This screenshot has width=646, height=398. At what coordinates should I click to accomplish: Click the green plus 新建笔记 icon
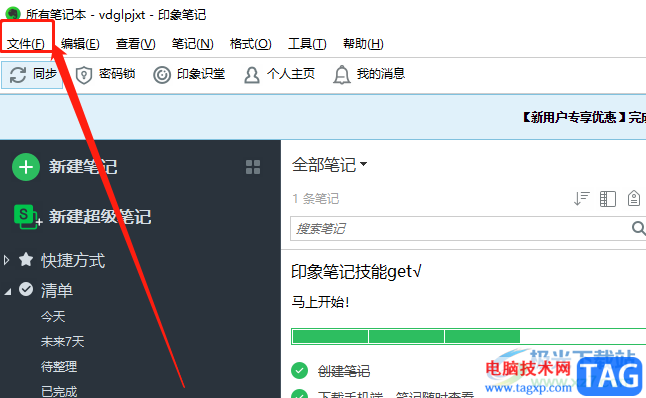pyautogui.click(x=26, y=167)
